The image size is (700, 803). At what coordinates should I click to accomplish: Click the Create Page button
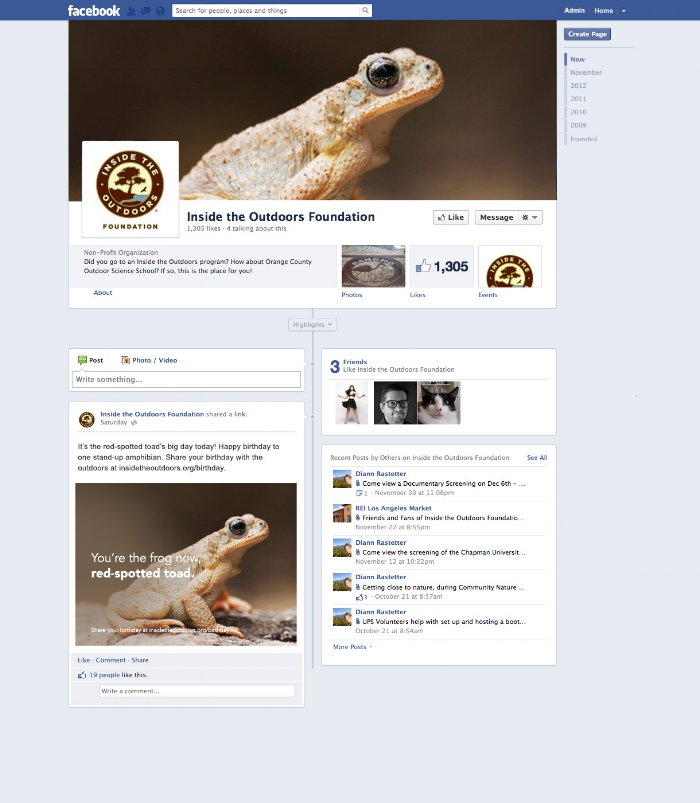tap(587, 34)
